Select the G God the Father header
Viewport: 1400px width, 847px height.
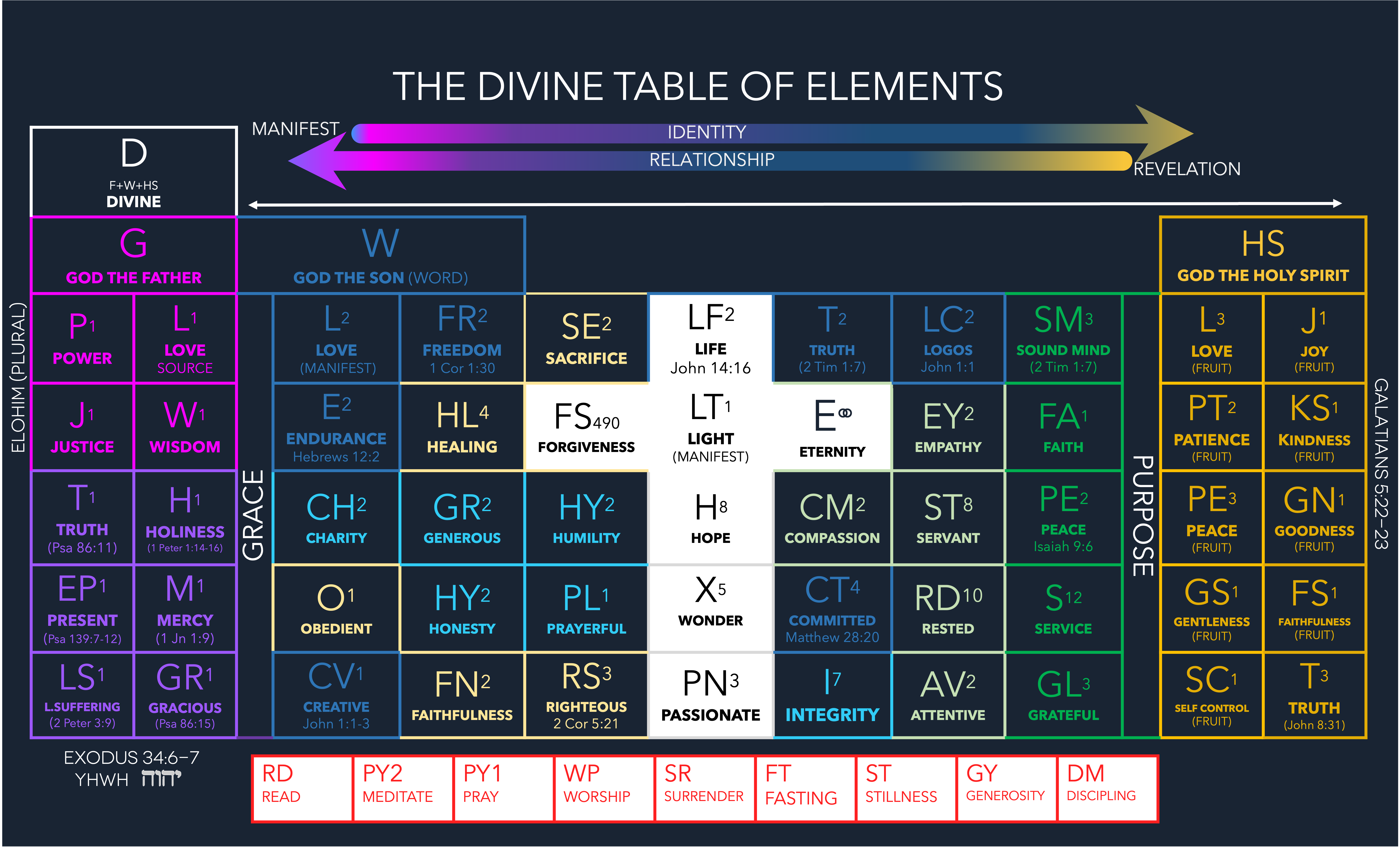click(134, 255)
